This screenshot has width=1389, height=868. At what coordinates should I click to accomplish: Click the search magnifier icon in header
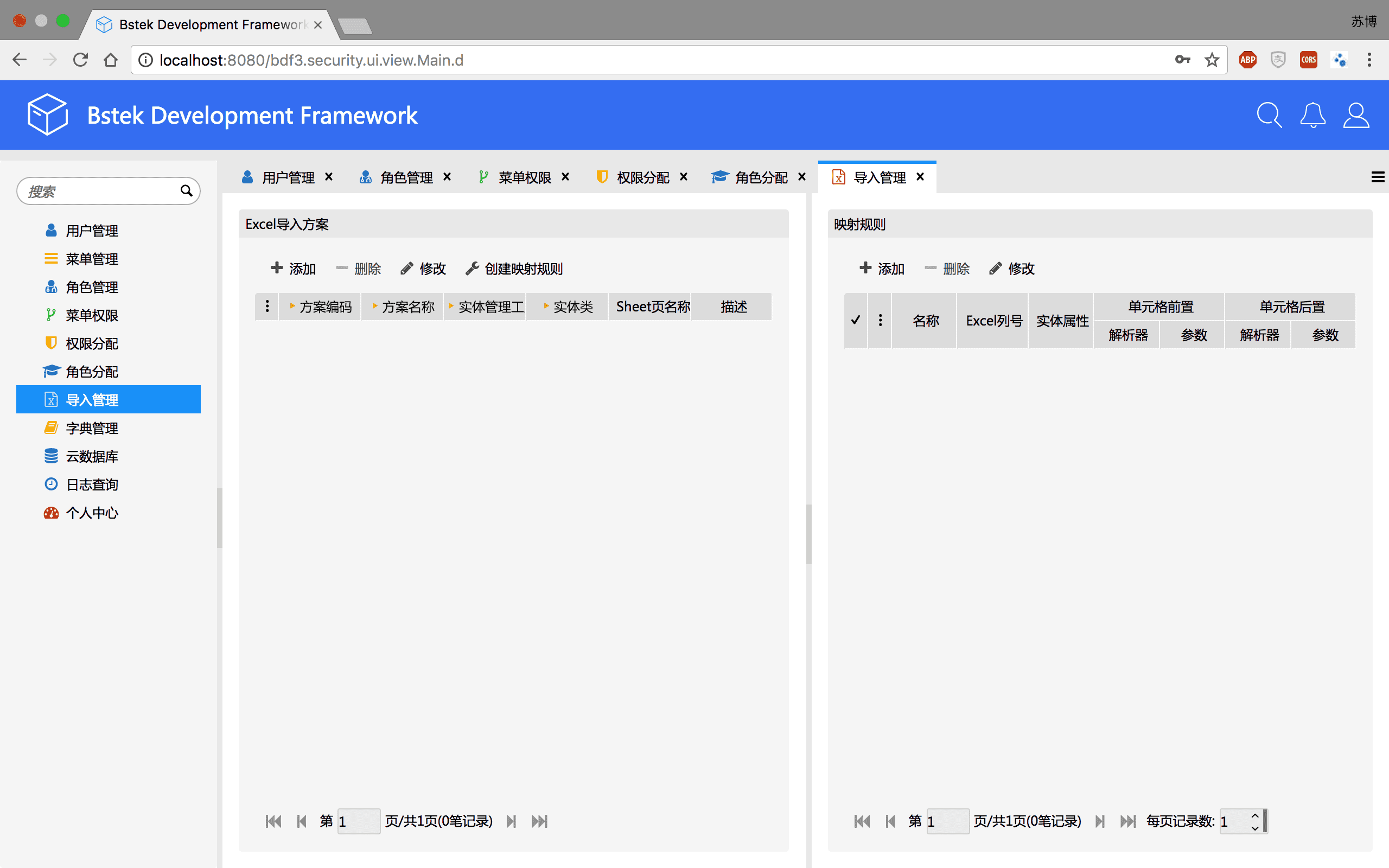tap(1269, 116)
